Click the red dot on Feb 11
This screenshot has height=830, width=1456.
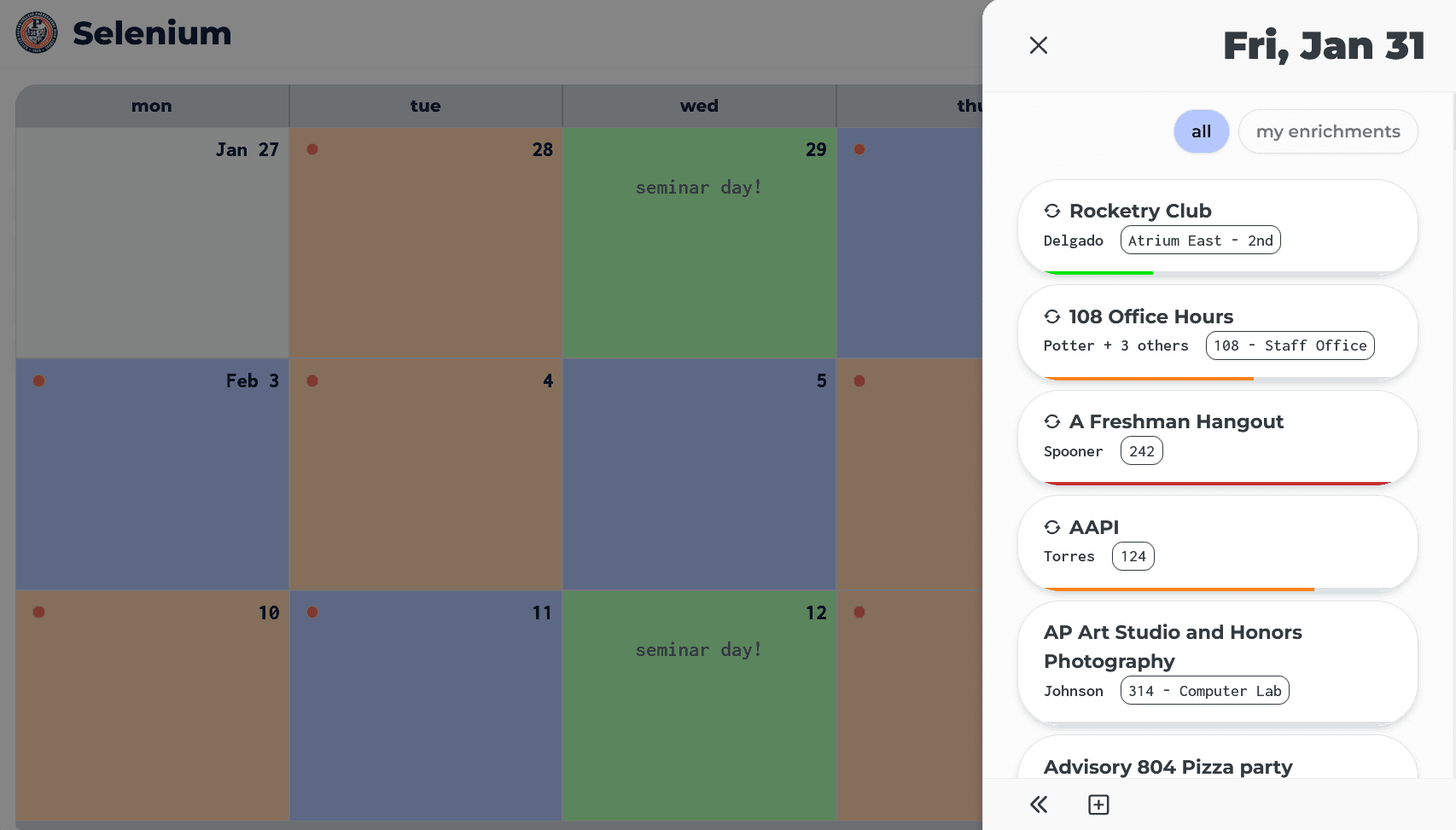312,612
